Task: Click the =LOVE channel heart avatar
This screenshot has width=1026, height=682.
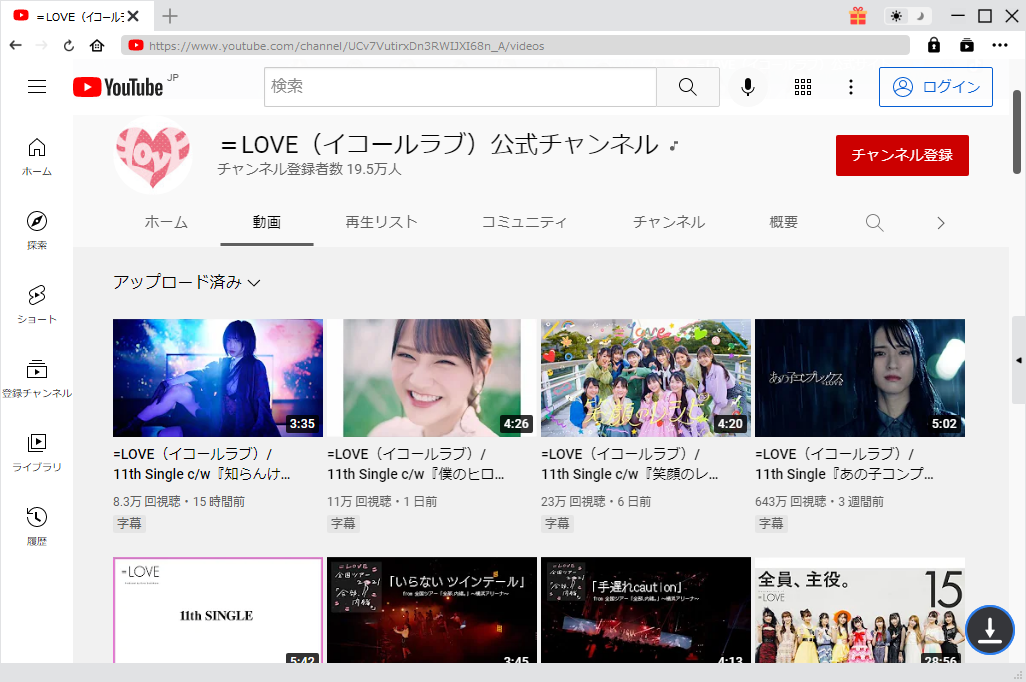Action: tap(152, 156)
